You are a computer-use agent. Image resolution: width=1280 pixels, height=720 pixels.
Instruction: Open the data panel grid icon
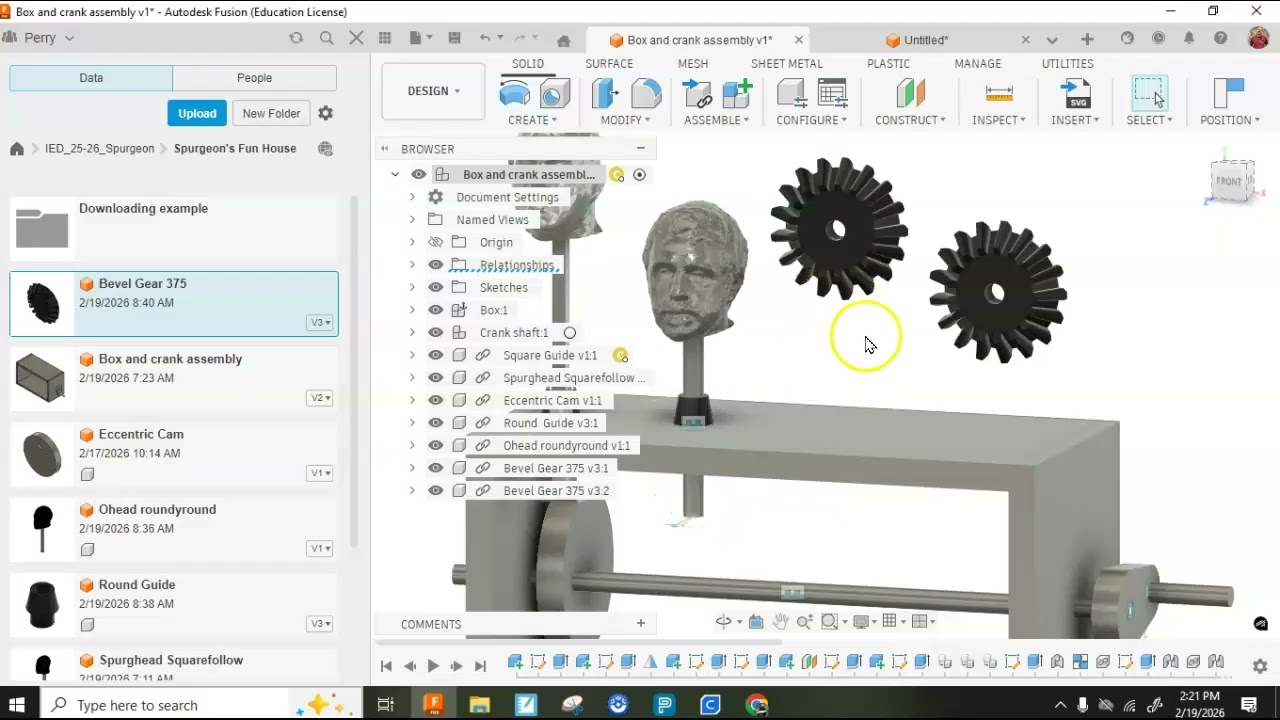tap(385, 38)
